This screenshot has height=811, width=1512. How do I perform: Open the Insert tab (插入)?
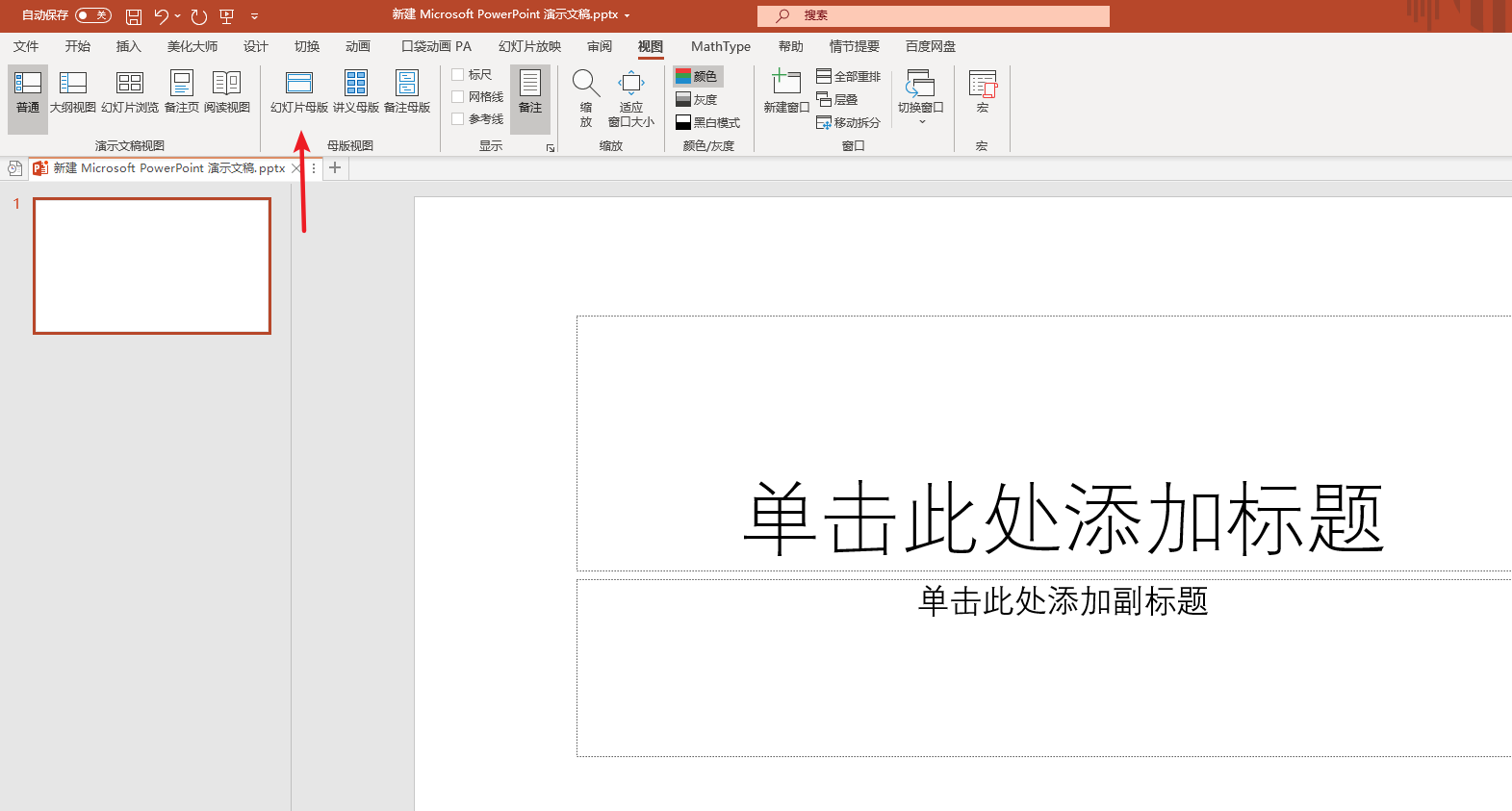(x=128, y=46)
